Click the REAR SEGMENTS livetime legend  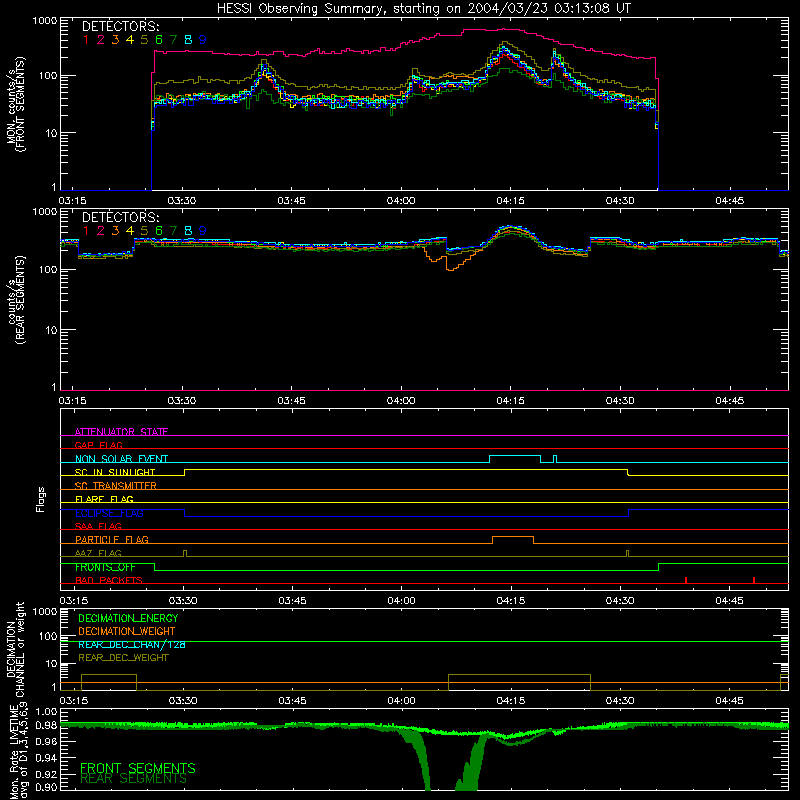(x=134, y=779)
